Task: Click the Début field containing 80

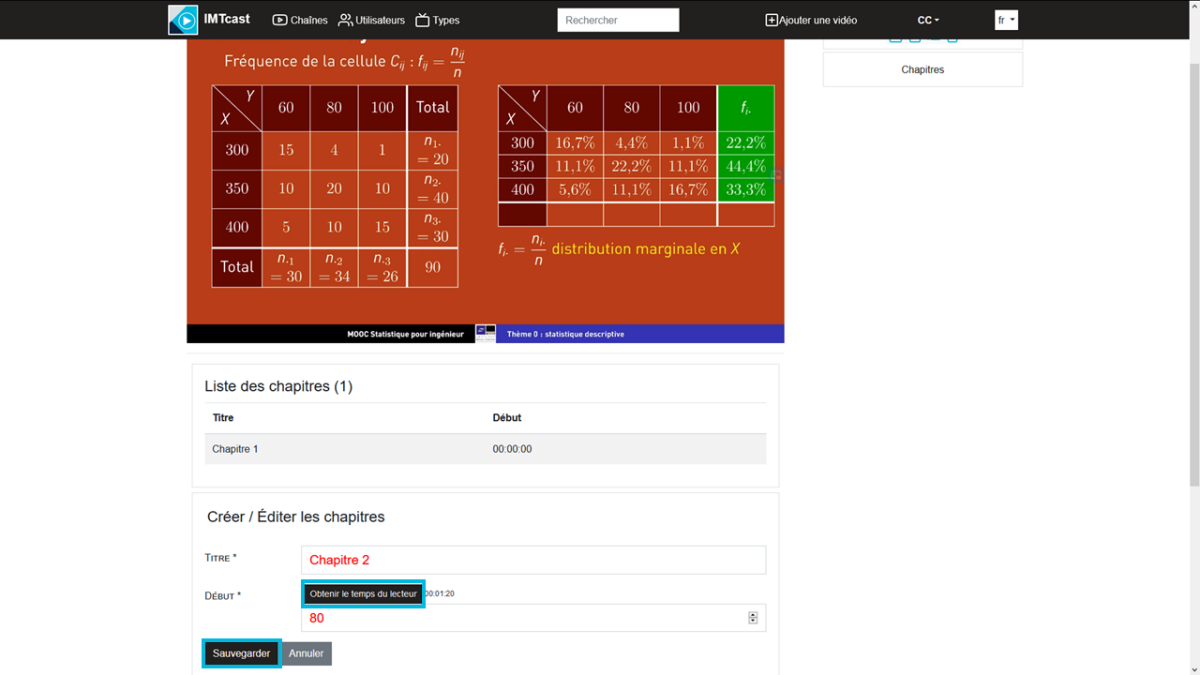Action: coord(533,618)
